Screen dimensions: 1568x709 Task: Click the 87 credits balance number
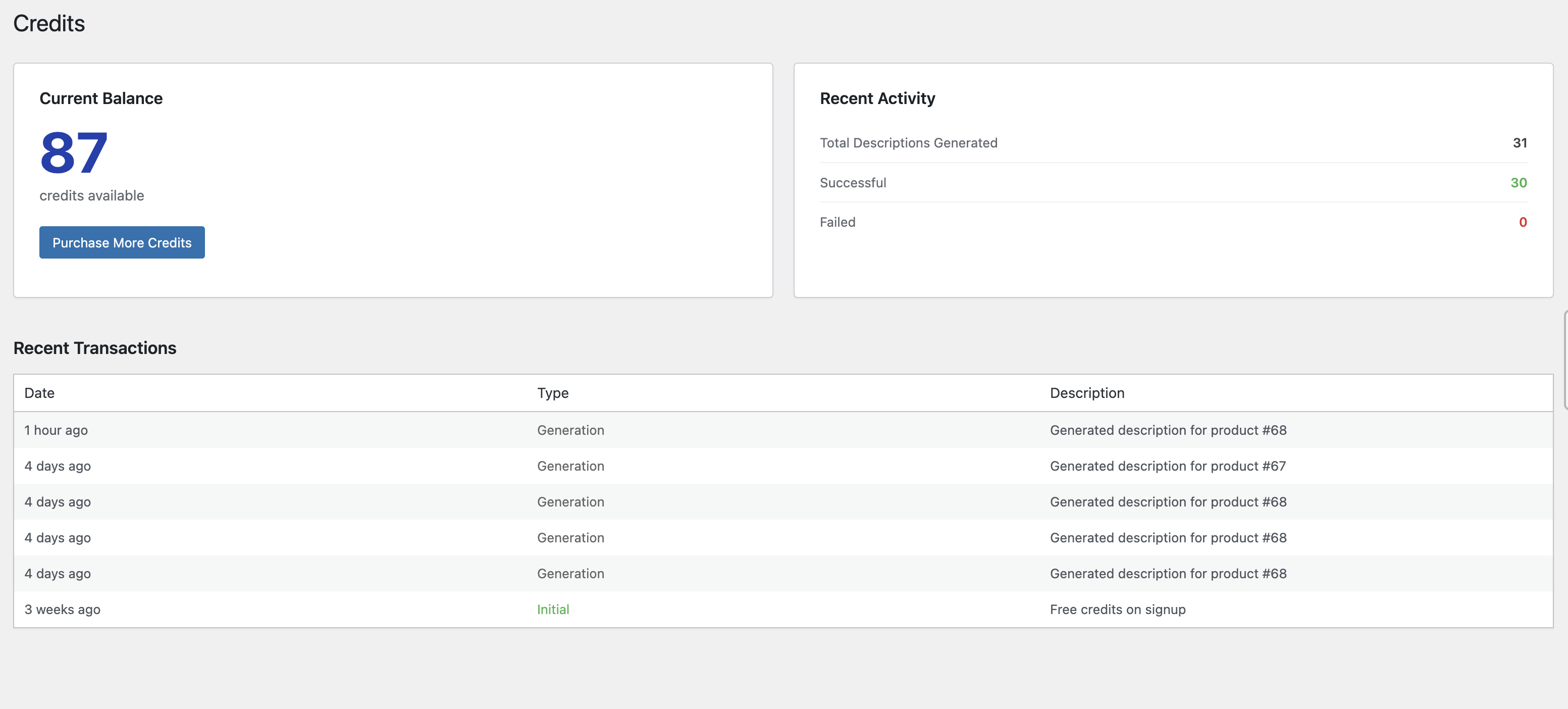pyautogui.click(x=74, y=153)
